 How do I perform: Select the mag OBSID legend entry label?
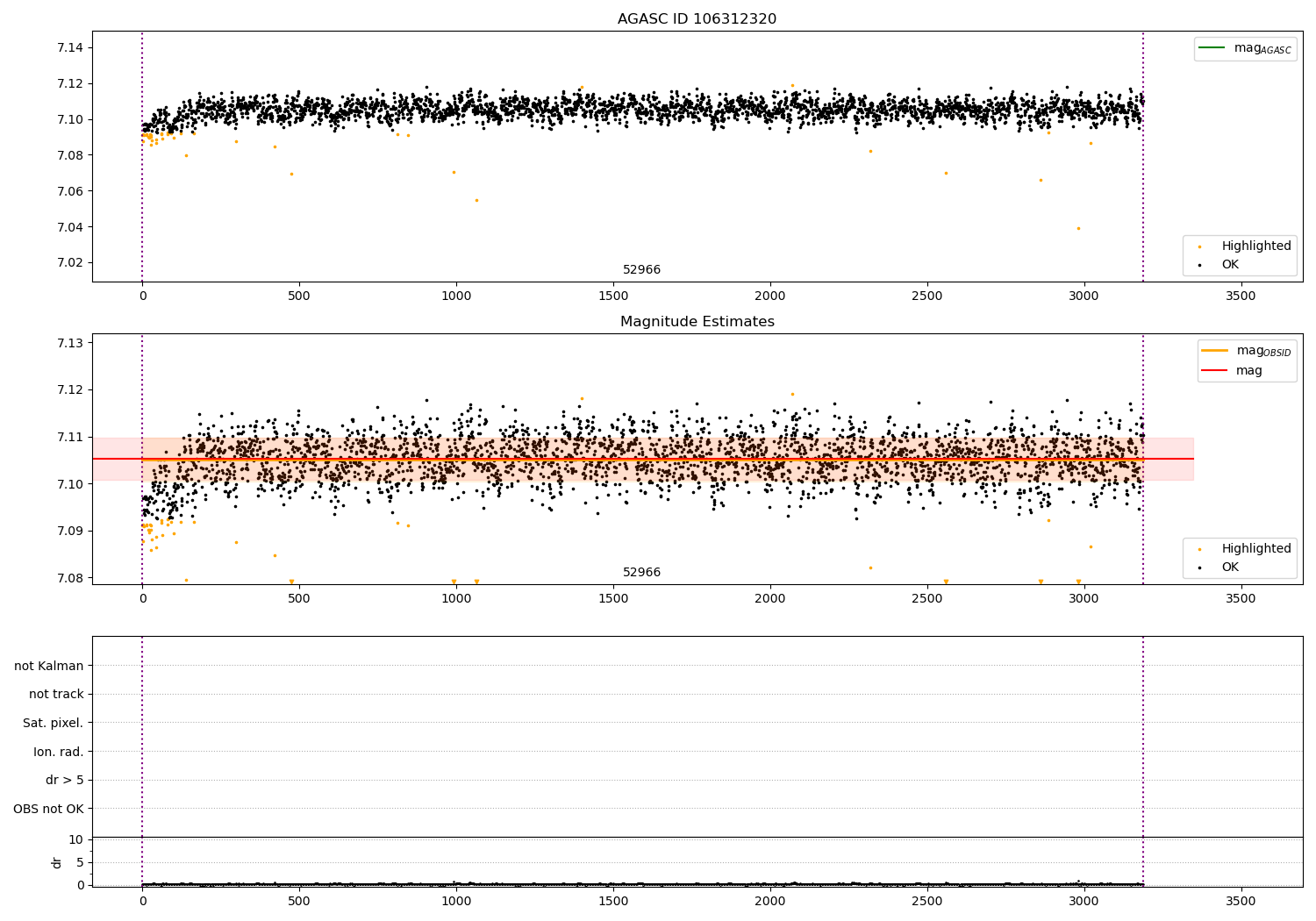(x=1263, y=351)
